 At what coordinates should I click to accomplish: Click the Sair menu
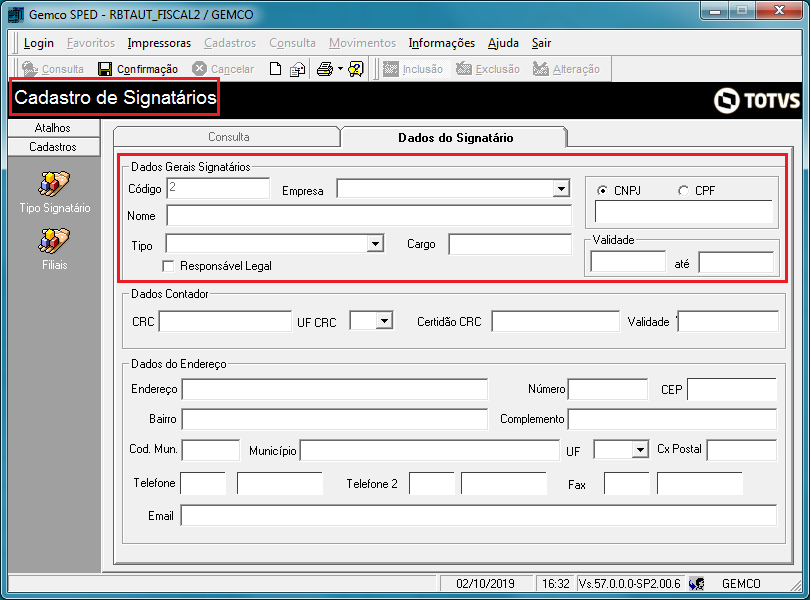click(542, 43)
